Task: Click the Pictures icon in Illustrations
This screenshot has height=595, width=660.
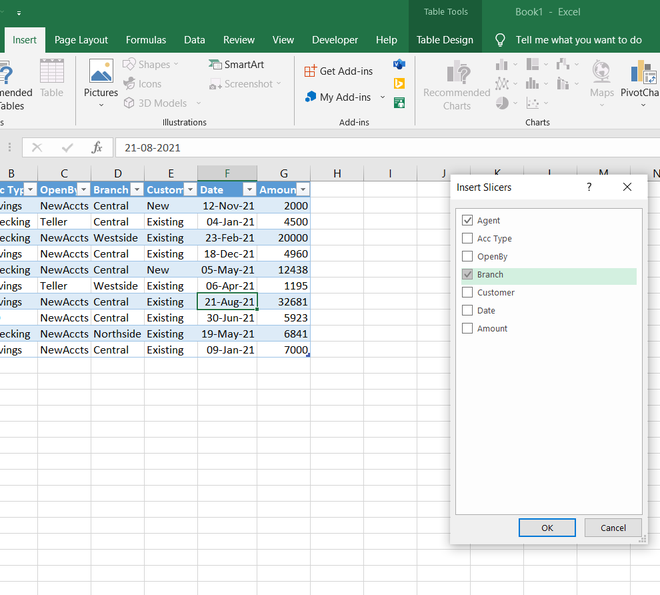Action: 101,72
